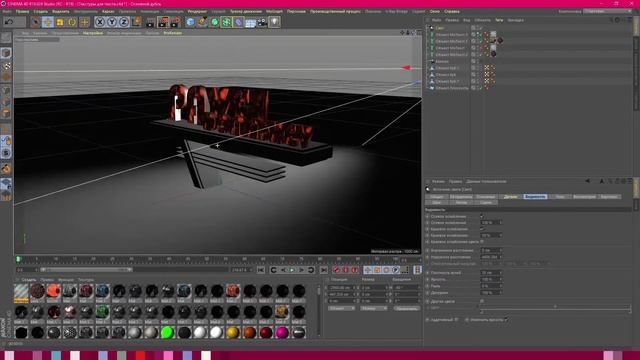640x360 pixels.
Task: Click the Camera object icon
Action: pos(262,22)
